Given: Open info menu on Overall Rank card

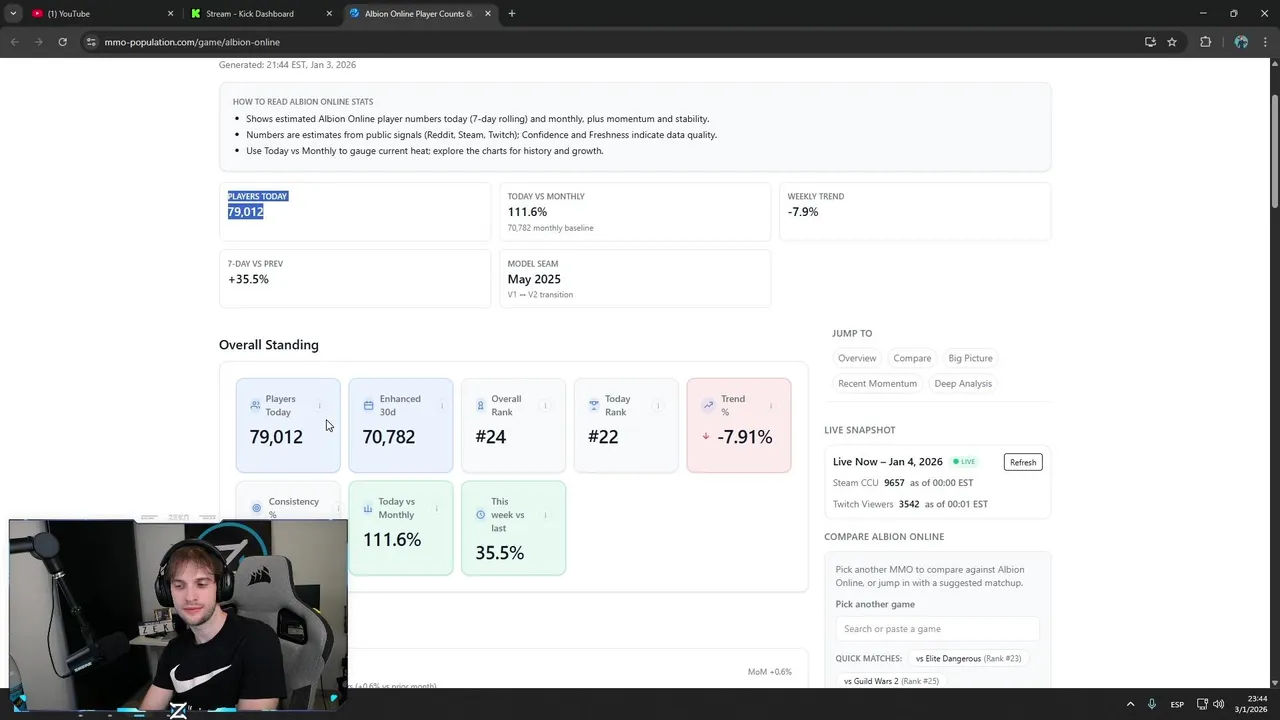Looking at the screenshot, I should coord(545,405).
